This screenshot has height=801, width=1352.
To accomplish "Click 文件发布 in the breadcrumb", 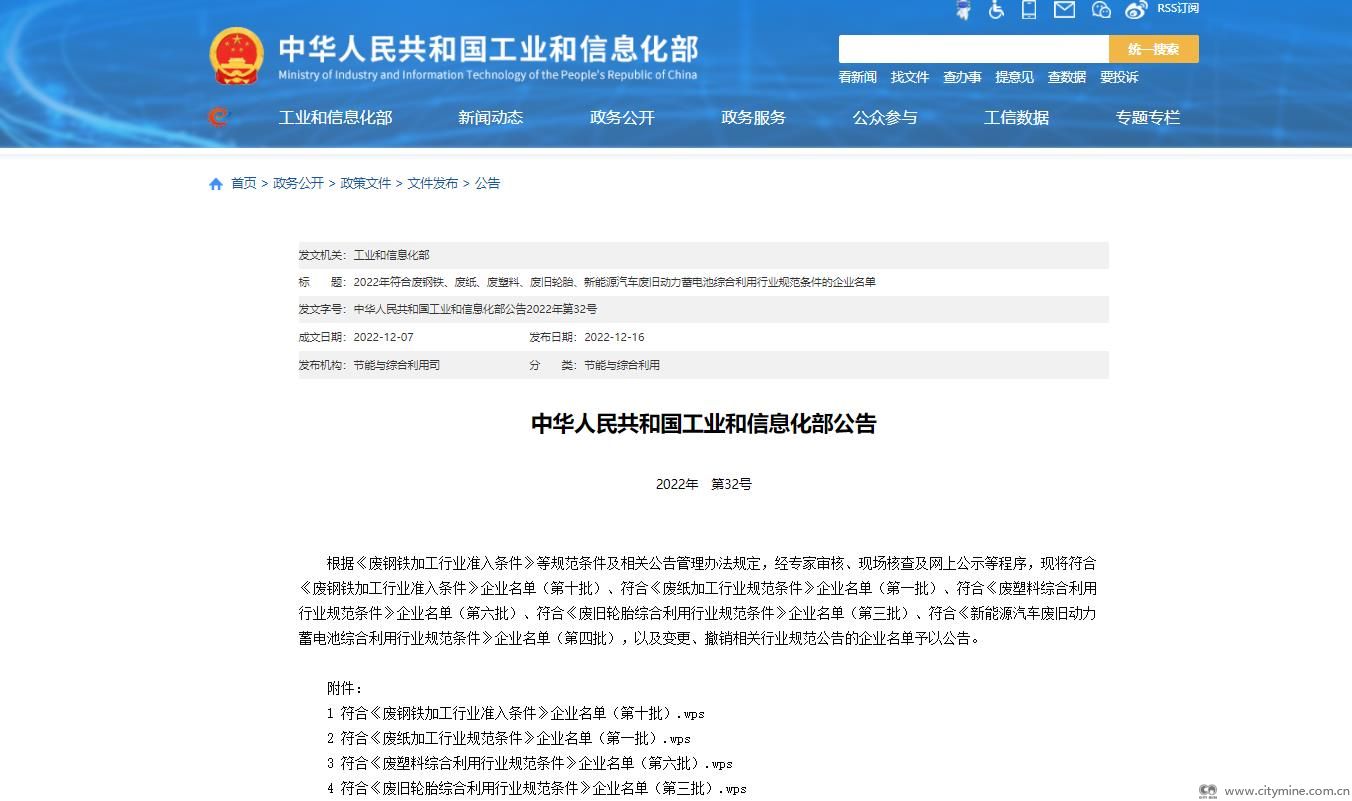I will (433, 183).
